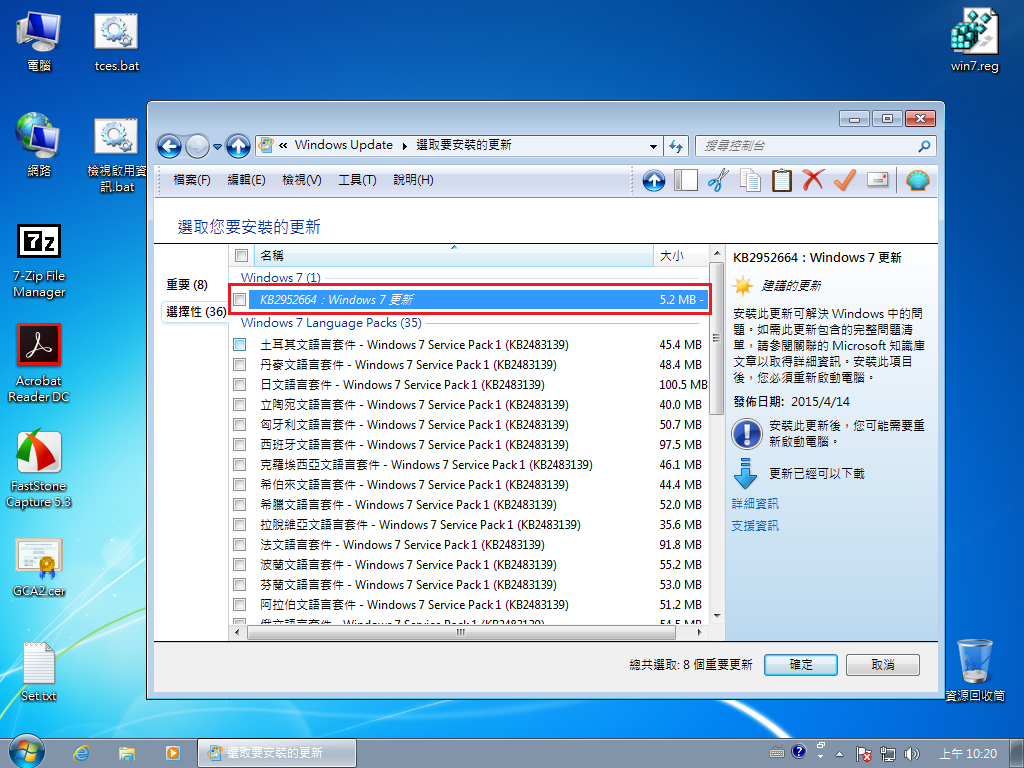Click the 確定 button
The width and height of the screenshot is (1024, 768).
[x=801, y=665]
